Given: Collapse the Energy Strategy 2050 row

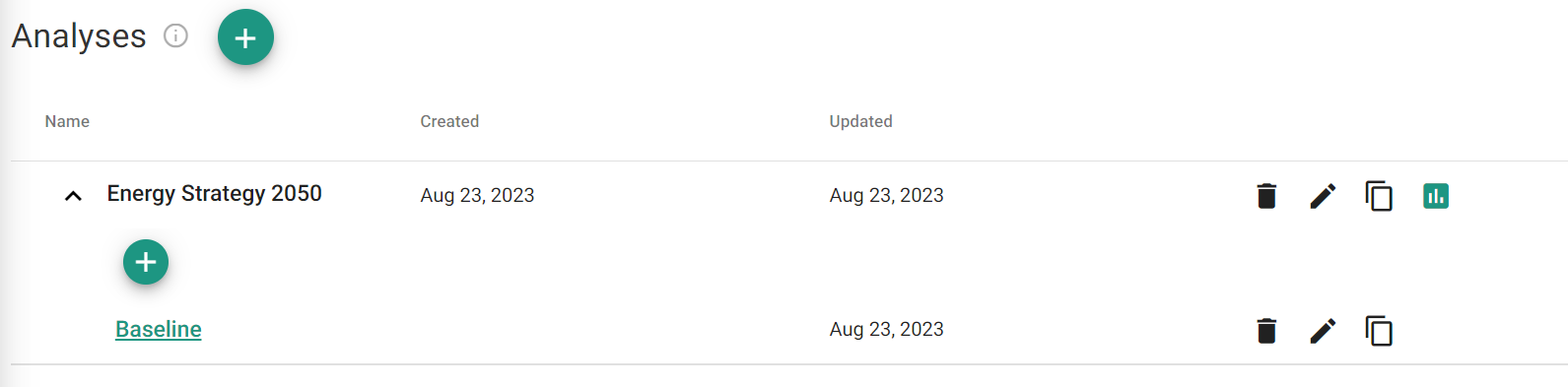Looking at the screenshot, I should (73, 196).
